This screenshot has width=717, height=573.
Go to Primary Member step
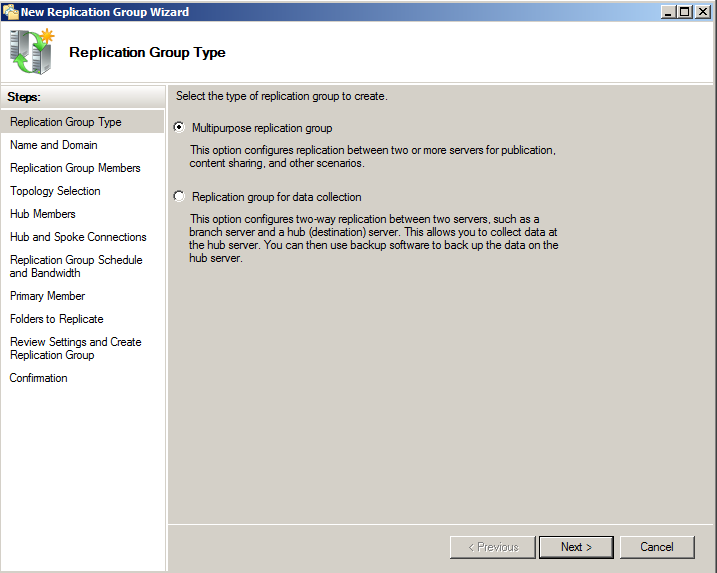click(x=48, y=296)
